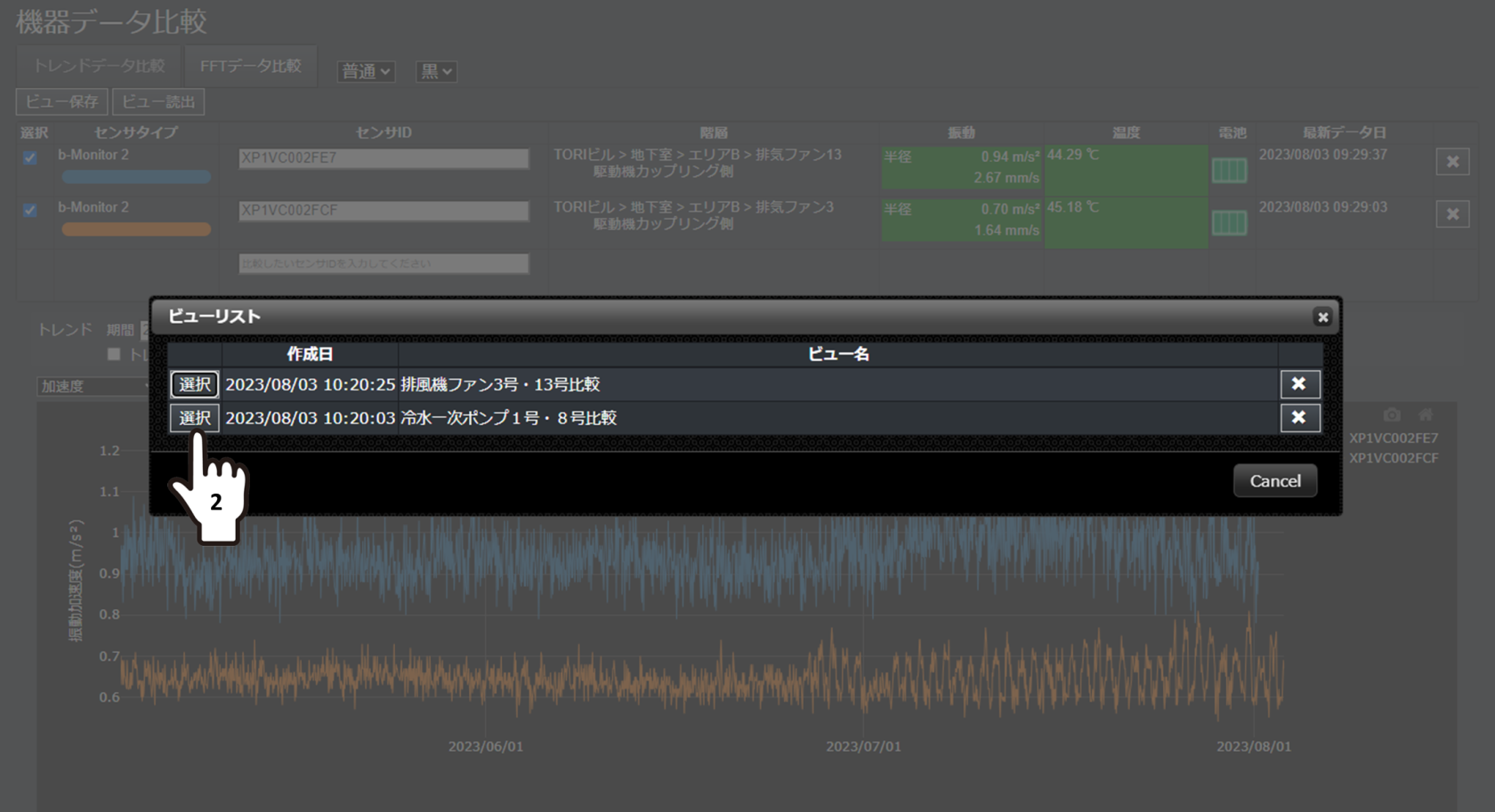Click the chart camera snapshot icon
The width and height of the screenshot is (1495, 812).
point(1392,414)
